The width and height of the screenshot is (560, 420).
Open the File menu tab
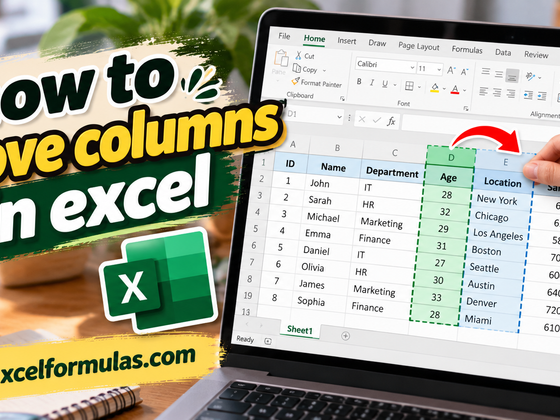284,36
